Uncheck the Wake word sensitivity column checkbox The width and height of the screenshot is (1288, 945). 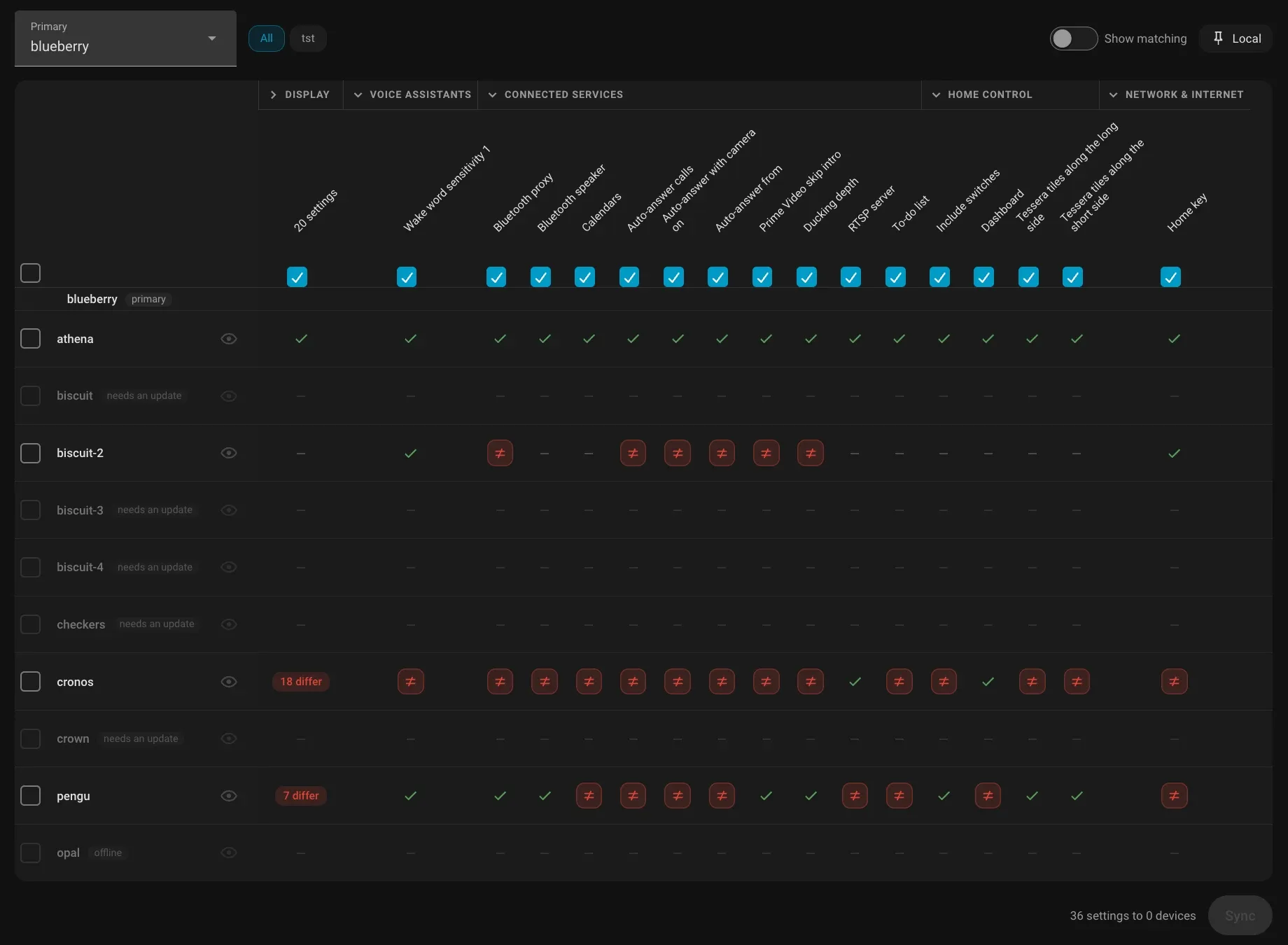click(x=407, y=277)
